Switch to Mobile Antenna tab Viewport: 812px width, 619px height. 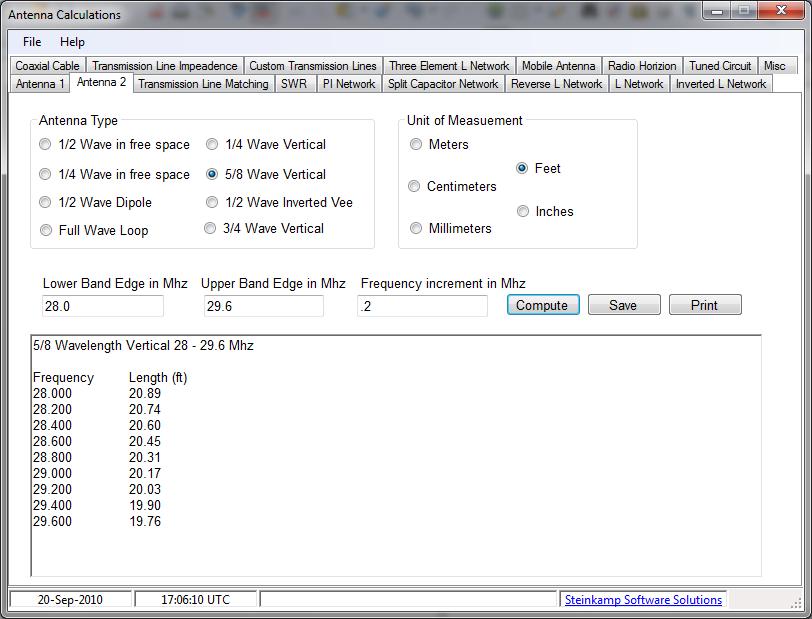tap(558, 66)
